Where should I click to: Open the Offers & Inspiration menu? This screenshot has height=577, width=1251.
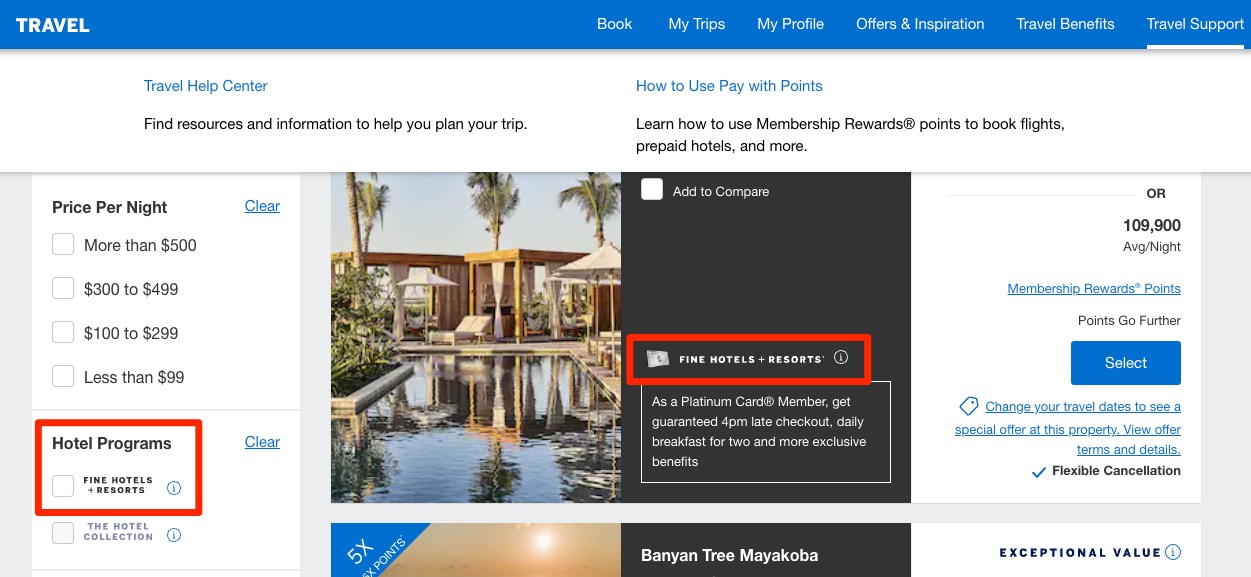[920, 24]
